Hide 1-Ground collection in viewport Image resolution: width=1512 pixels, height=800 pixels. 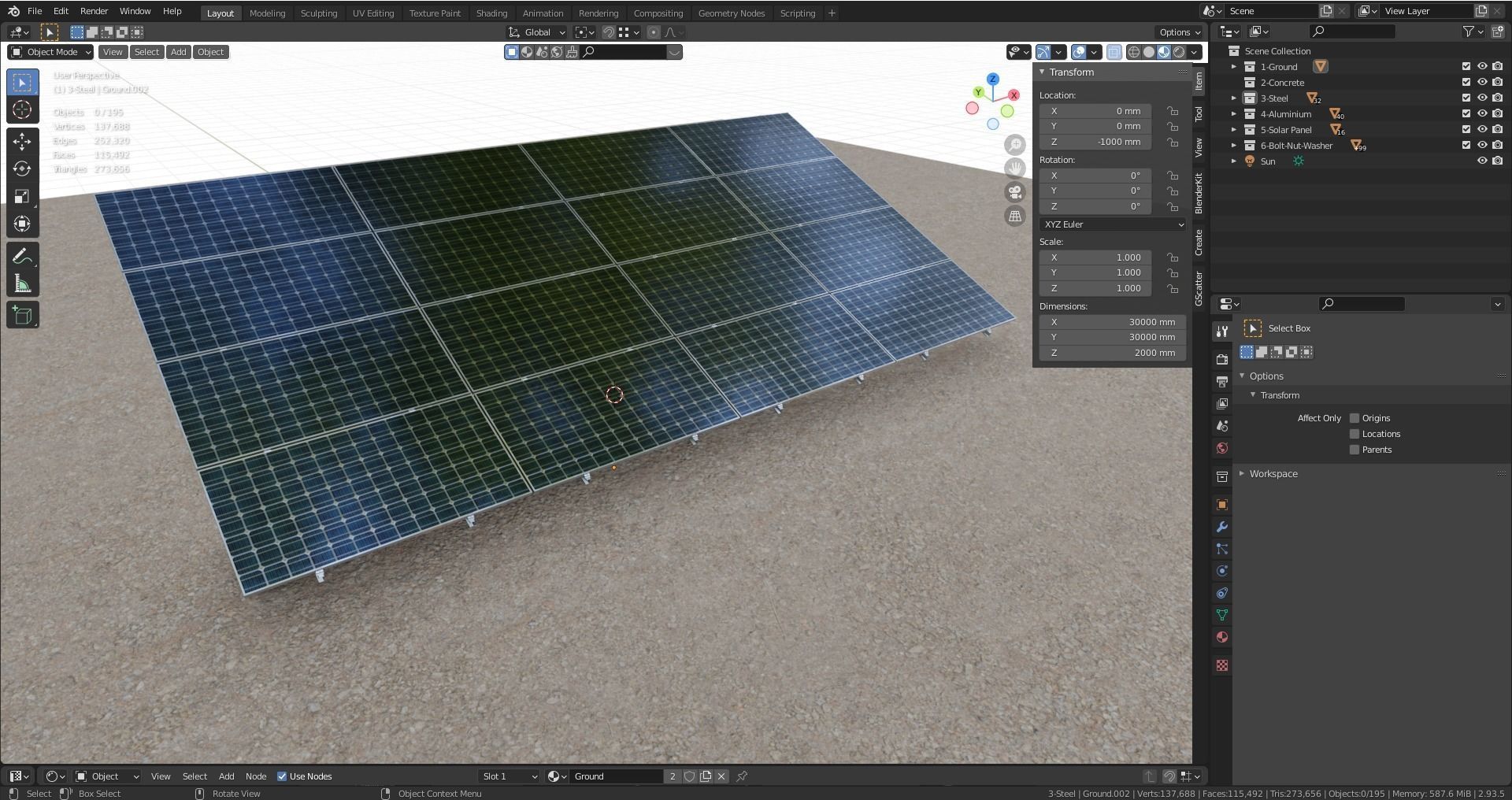pyautogui.click(x=1482, y=67)
